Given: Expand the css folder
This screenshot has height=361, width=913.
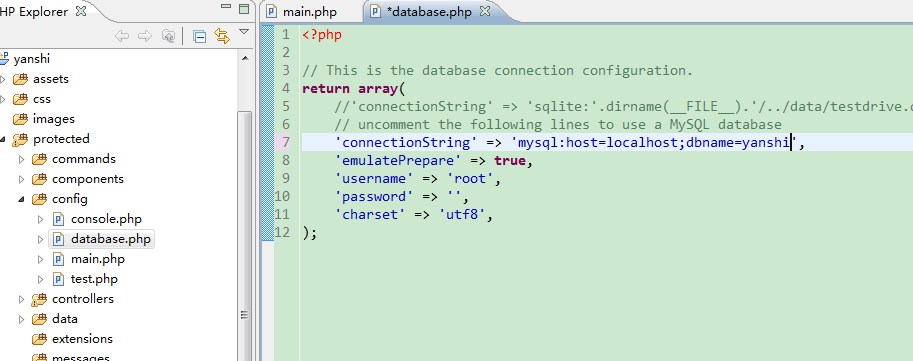Looking at the screenshot, I should 2,99.
